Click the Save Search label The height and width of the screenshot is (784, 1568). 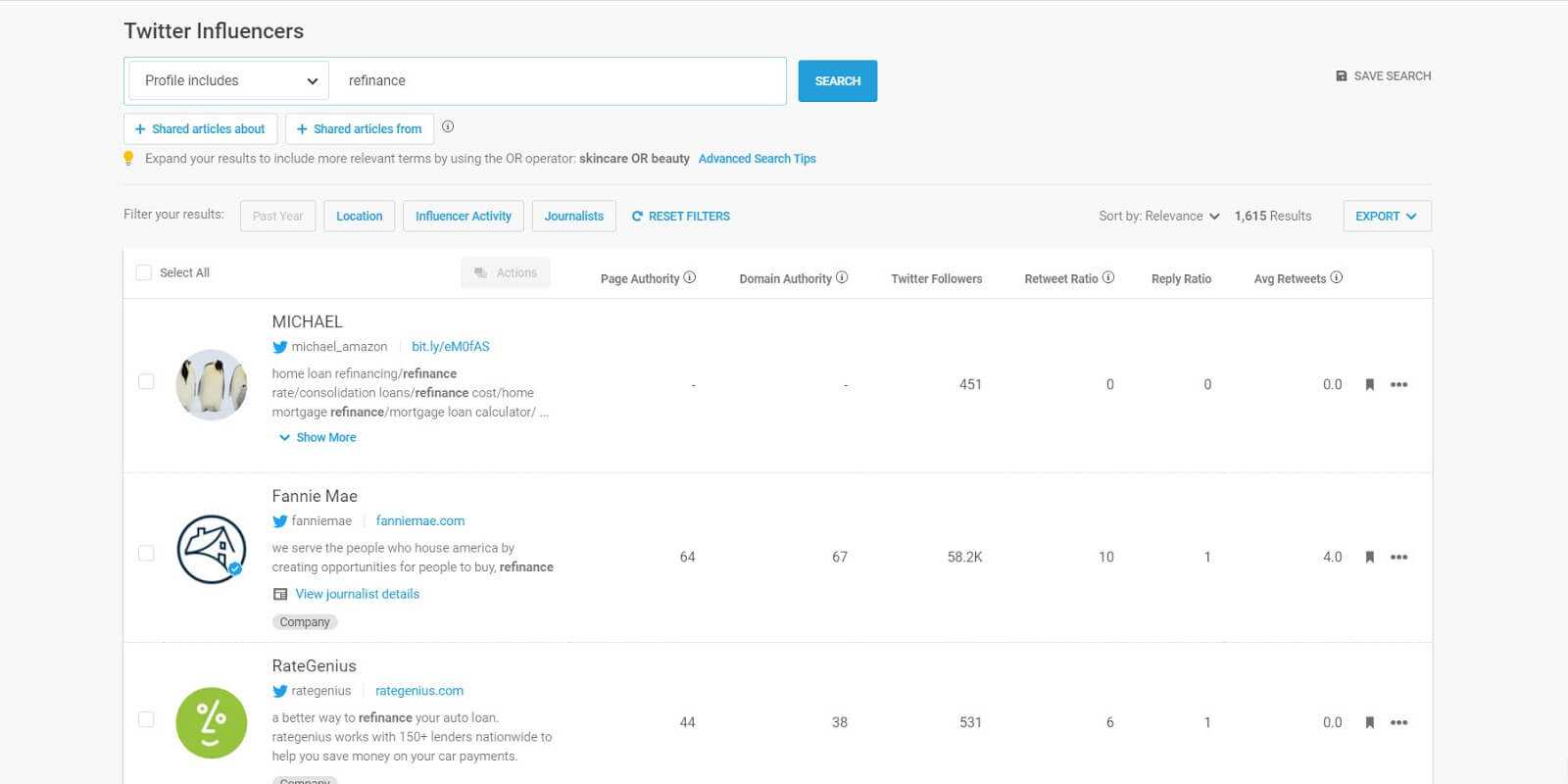coord(1393,75)
